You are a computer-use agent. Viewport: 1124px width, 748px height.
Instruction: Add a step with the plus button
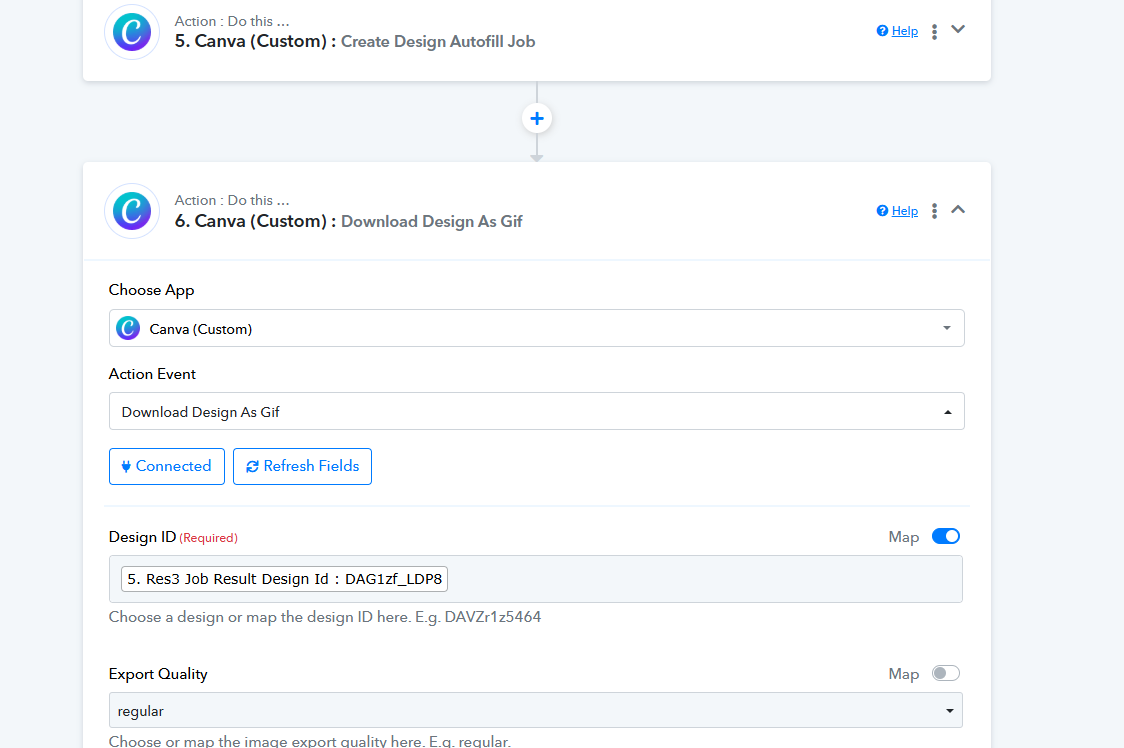tap(537, 119)
